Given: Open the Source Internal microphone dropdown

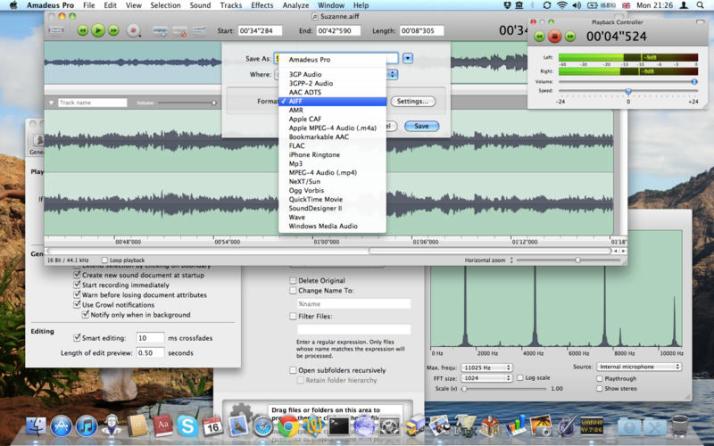Looking at the screenshot, I should pos(639,367).
